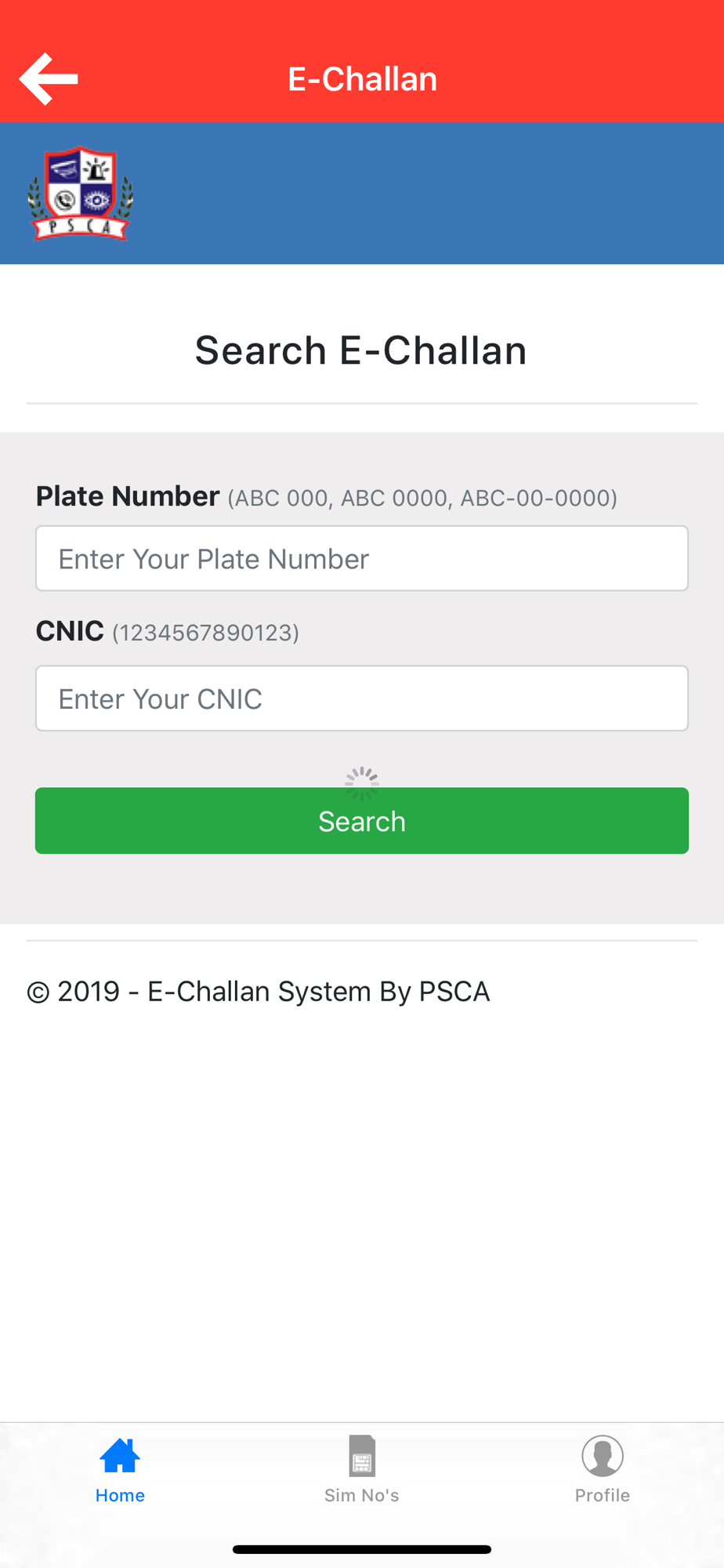Tap the Plate Number label

pos(128,496)
